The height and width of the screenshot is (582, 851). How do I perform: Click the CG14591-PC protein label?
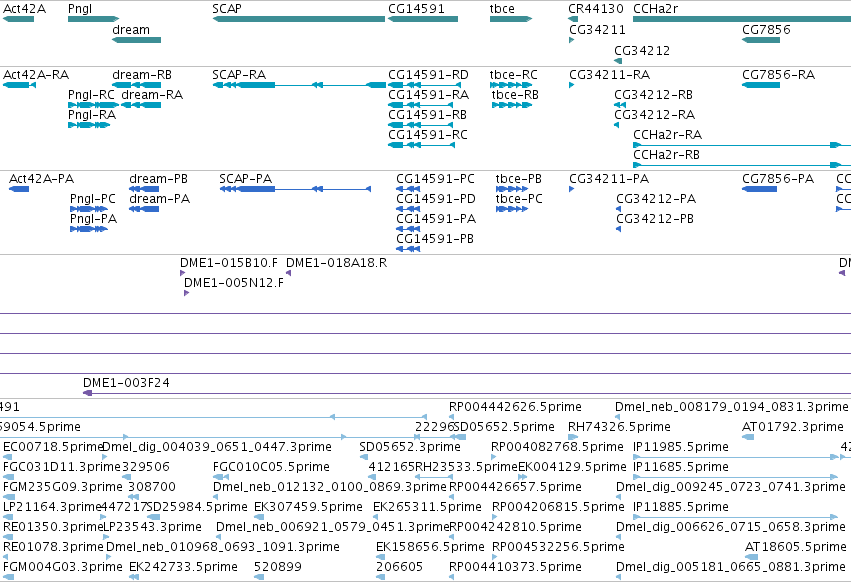tap(435, 179)
